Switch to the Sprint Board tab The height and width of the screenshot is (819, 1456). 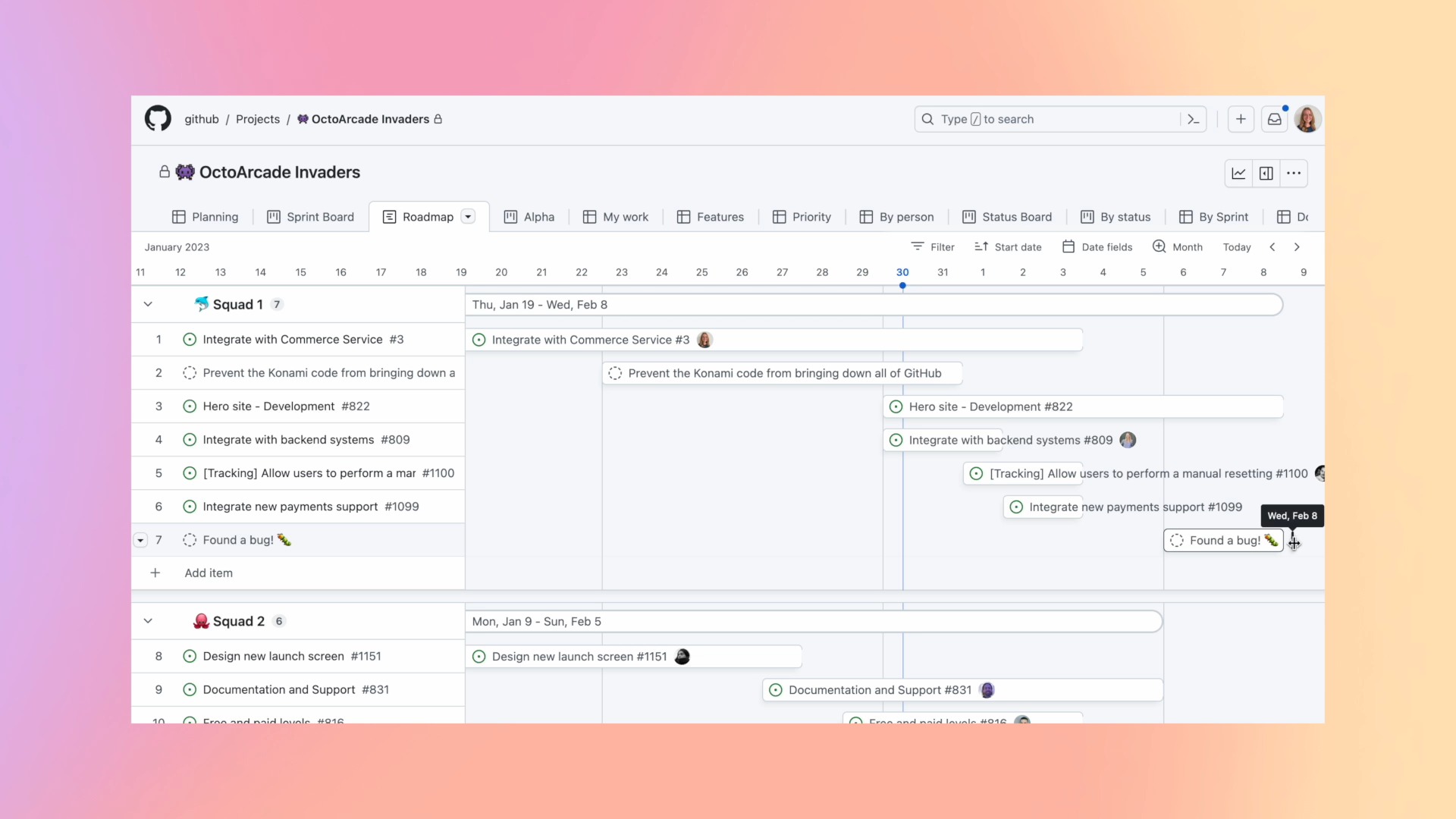tap(311, 217)
